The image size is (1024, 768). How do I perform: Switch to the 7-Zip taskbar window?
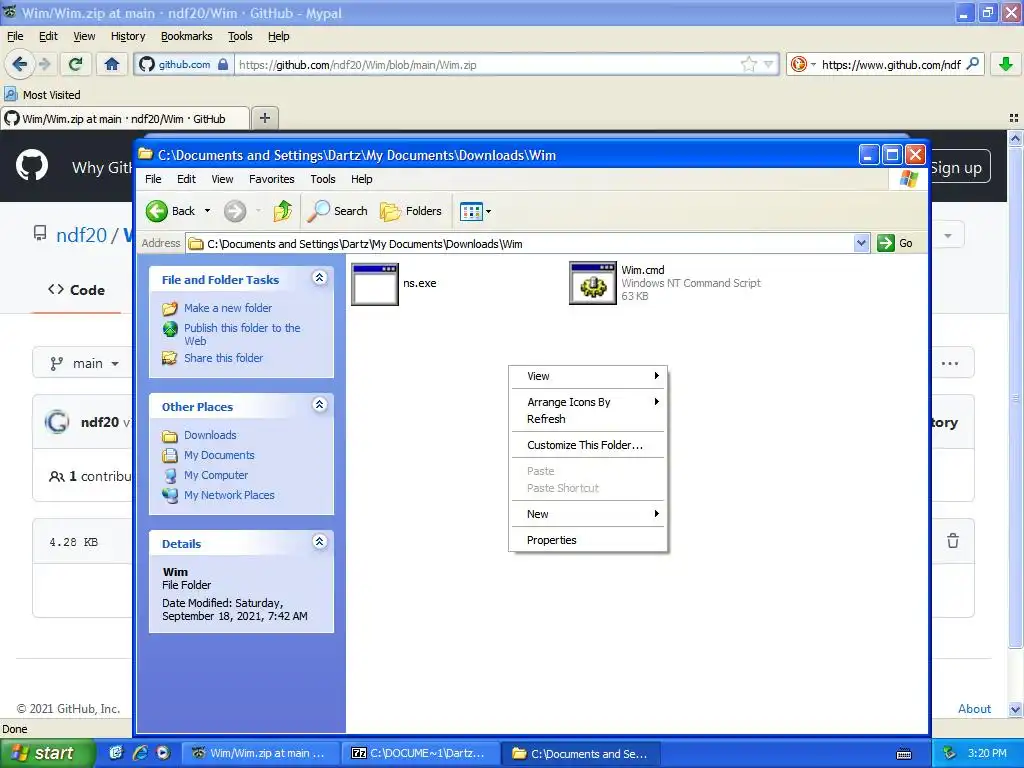click(x=421, y=753)
